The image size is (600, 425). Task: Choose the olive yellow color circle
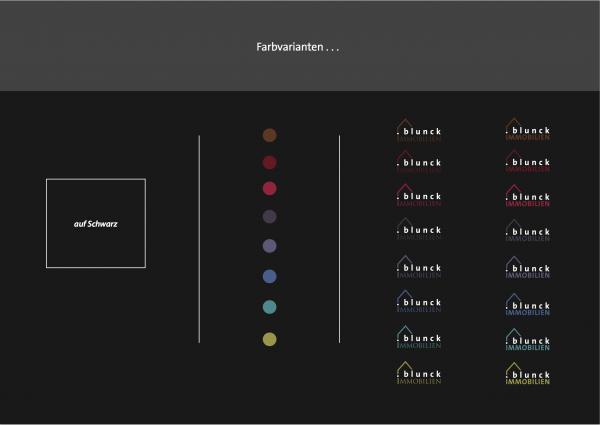[x=269, y=339]
